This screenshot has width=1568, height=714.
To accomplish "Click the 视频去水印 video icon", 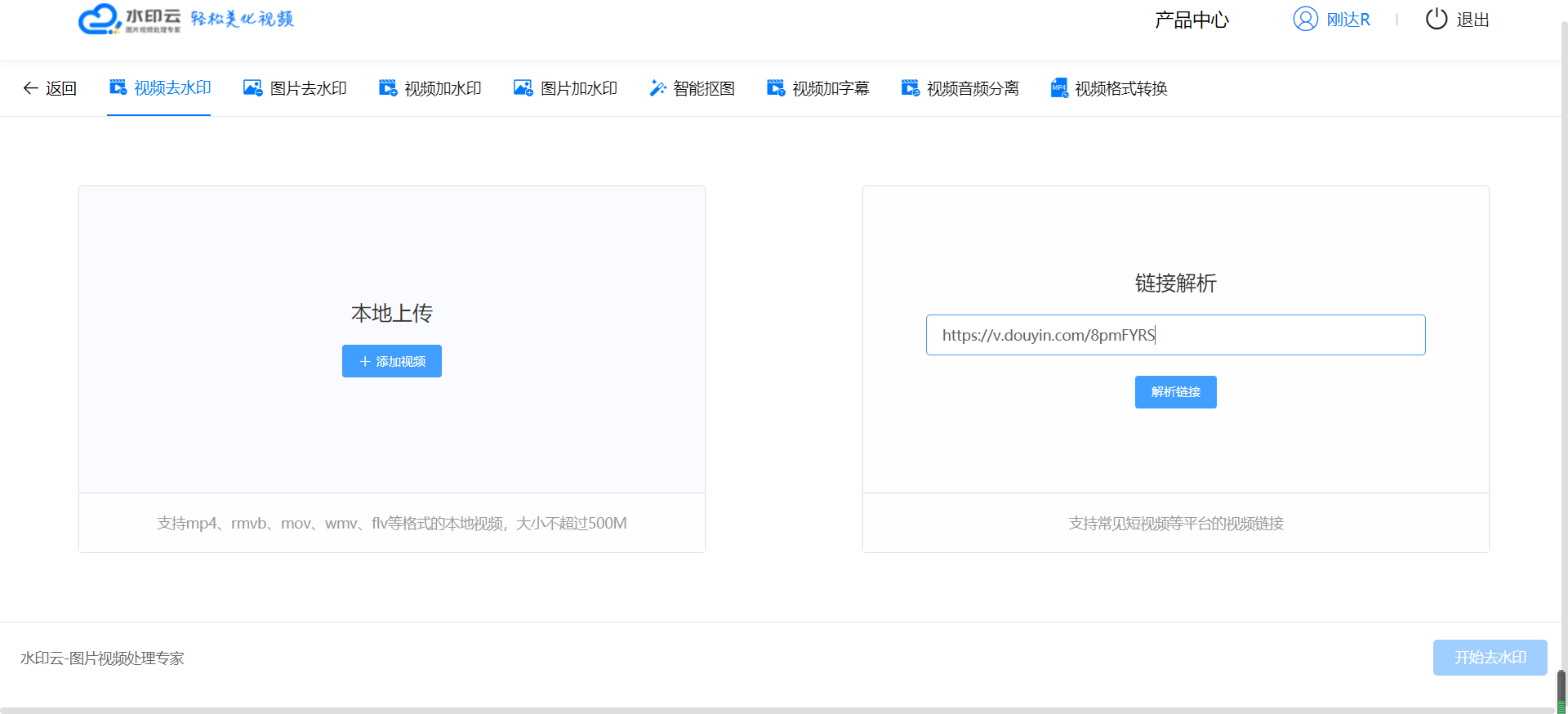I will 118,87.
